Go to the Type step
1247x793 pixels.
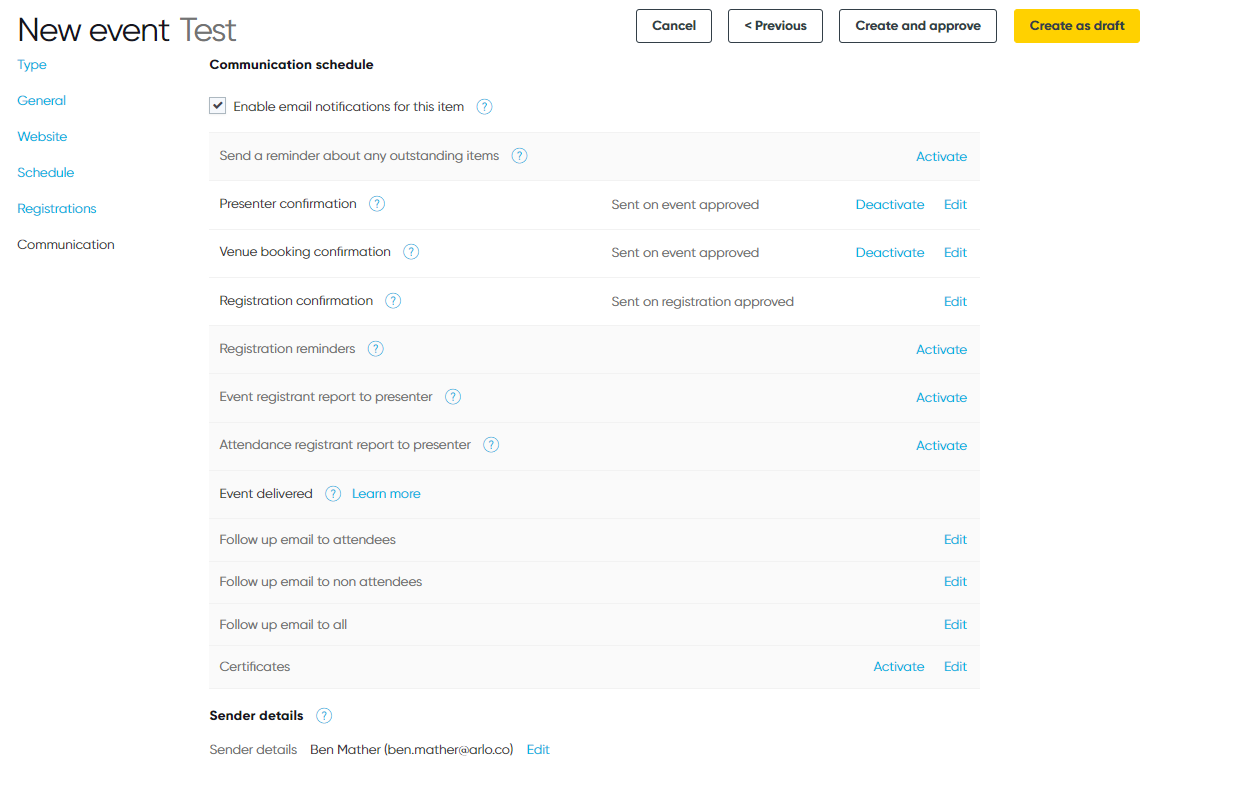(x=32, y=65)
